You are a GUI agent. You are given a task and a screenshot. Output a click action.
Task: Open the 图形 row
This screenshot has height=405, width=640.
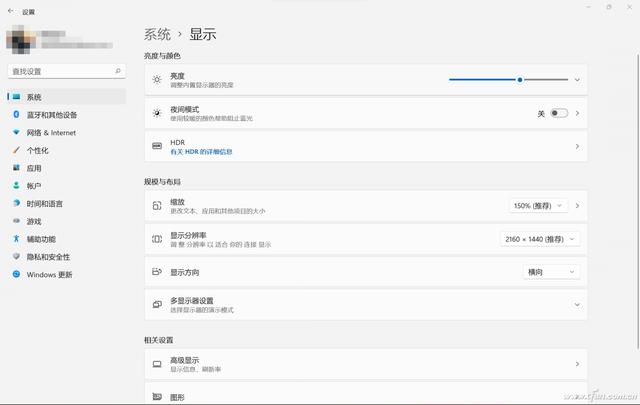coord(366,394)
